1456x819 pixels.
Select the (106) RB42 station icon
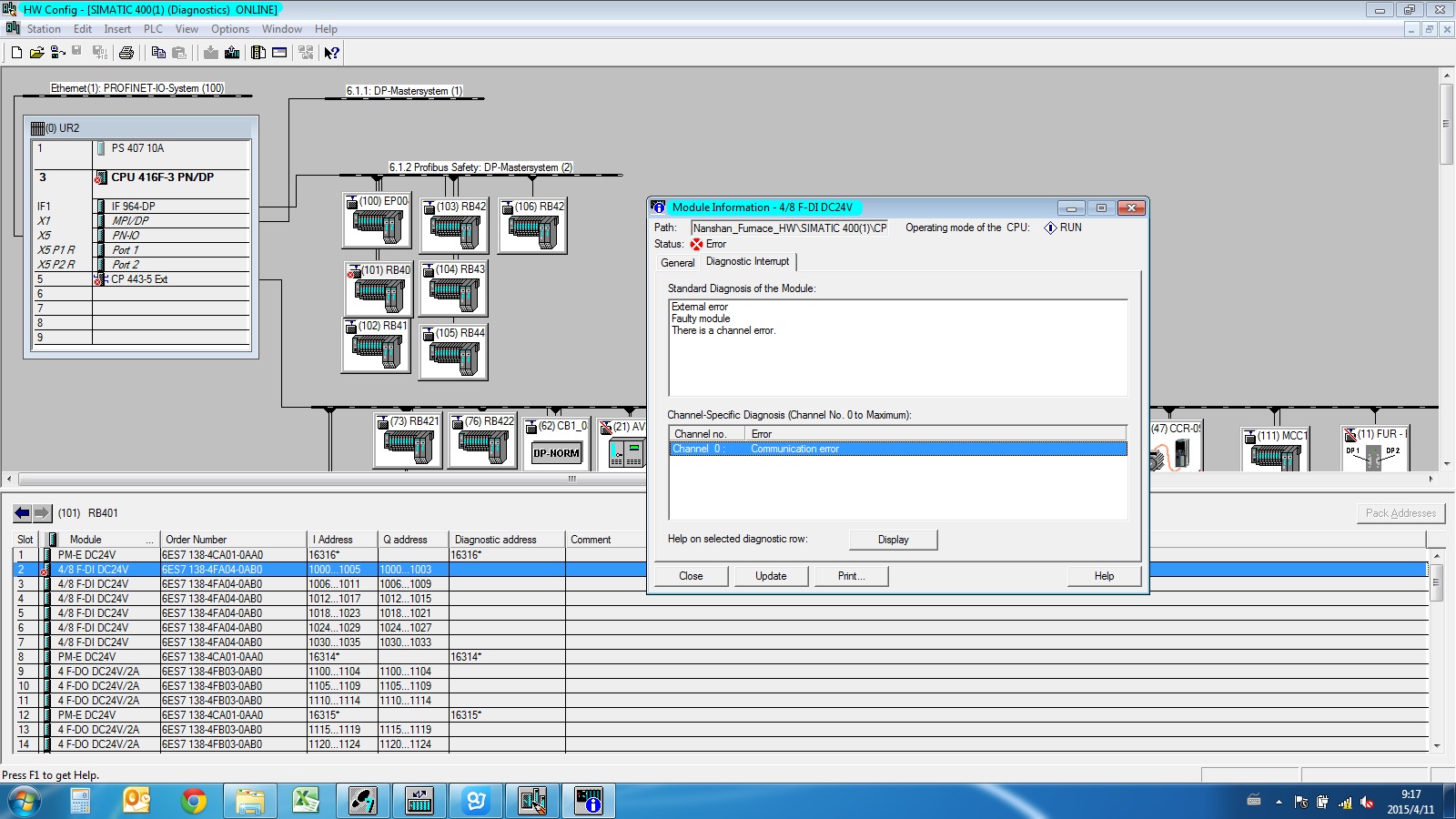pyautogui.click(x=533, y=226)
